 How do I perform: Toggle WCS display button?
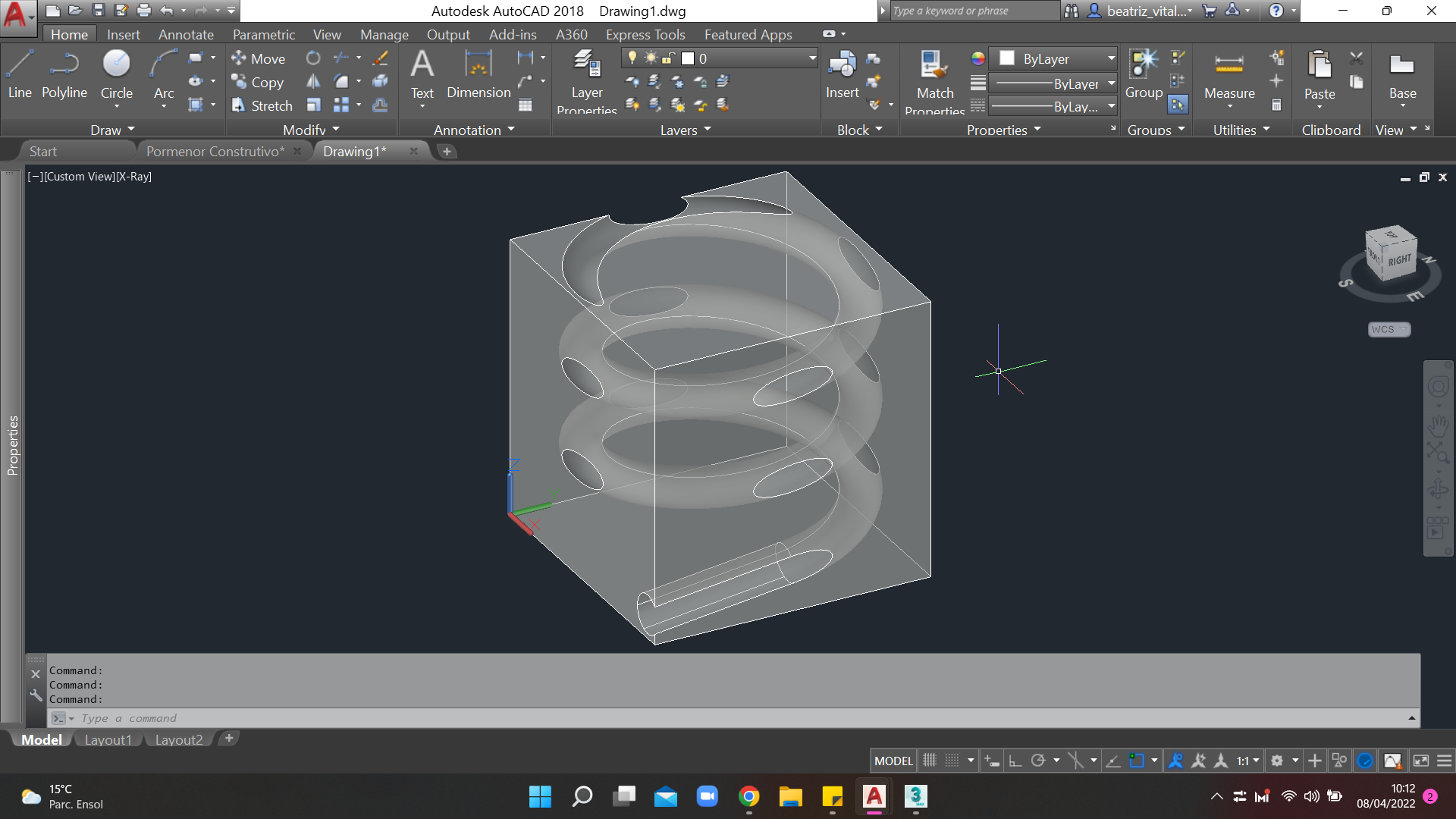tap(1388, 328)
